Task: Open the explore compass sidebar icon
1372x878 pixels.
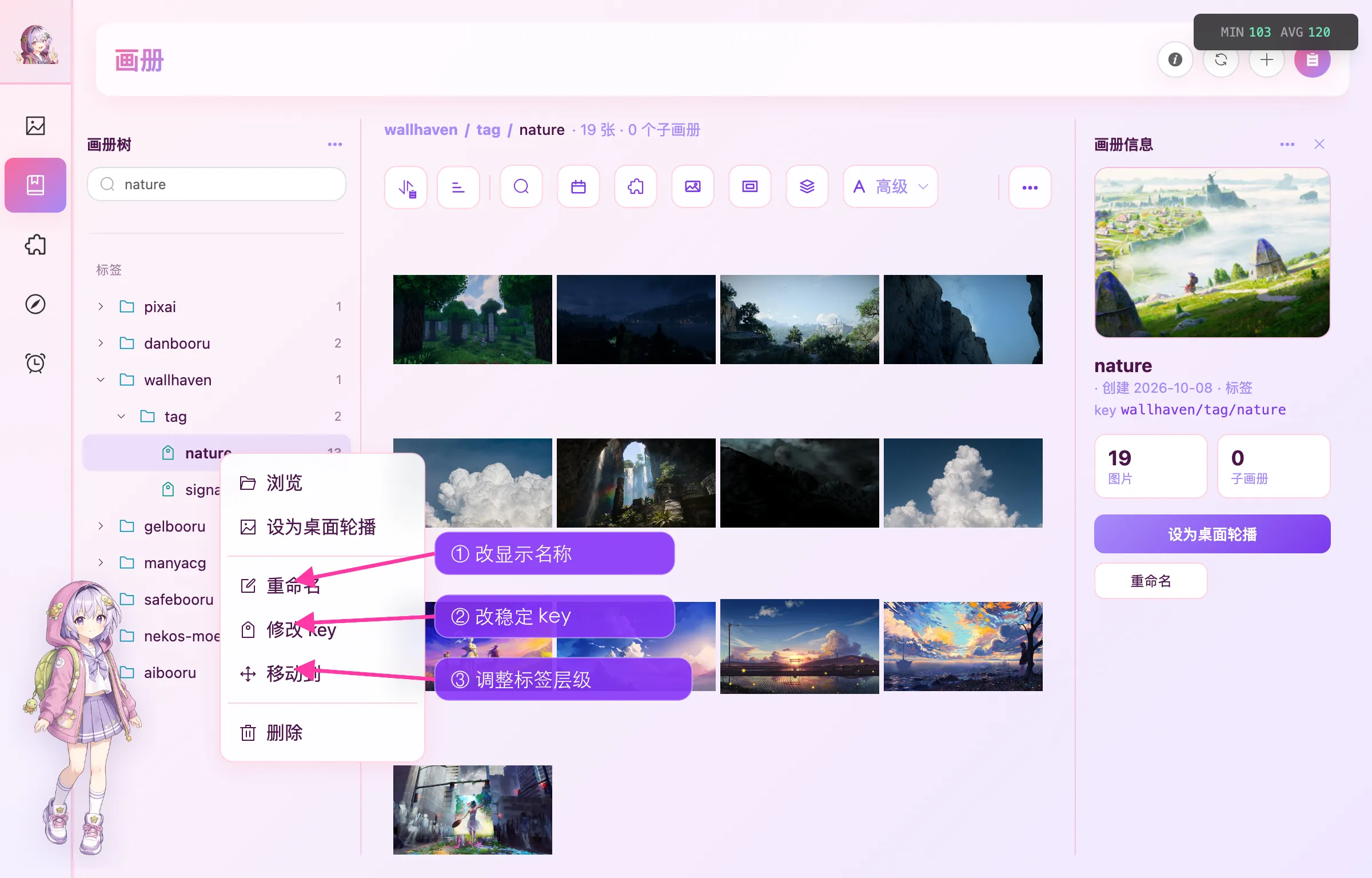Action: tap(35, 304)
